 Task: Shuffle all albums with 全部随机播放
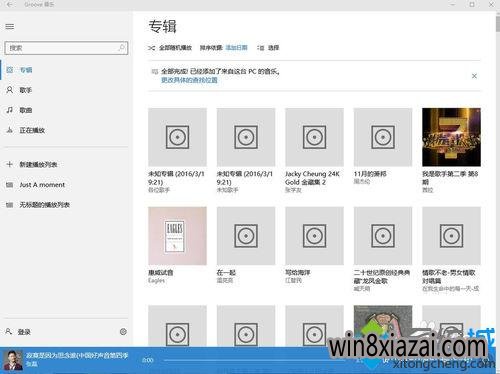coord(170,48)
